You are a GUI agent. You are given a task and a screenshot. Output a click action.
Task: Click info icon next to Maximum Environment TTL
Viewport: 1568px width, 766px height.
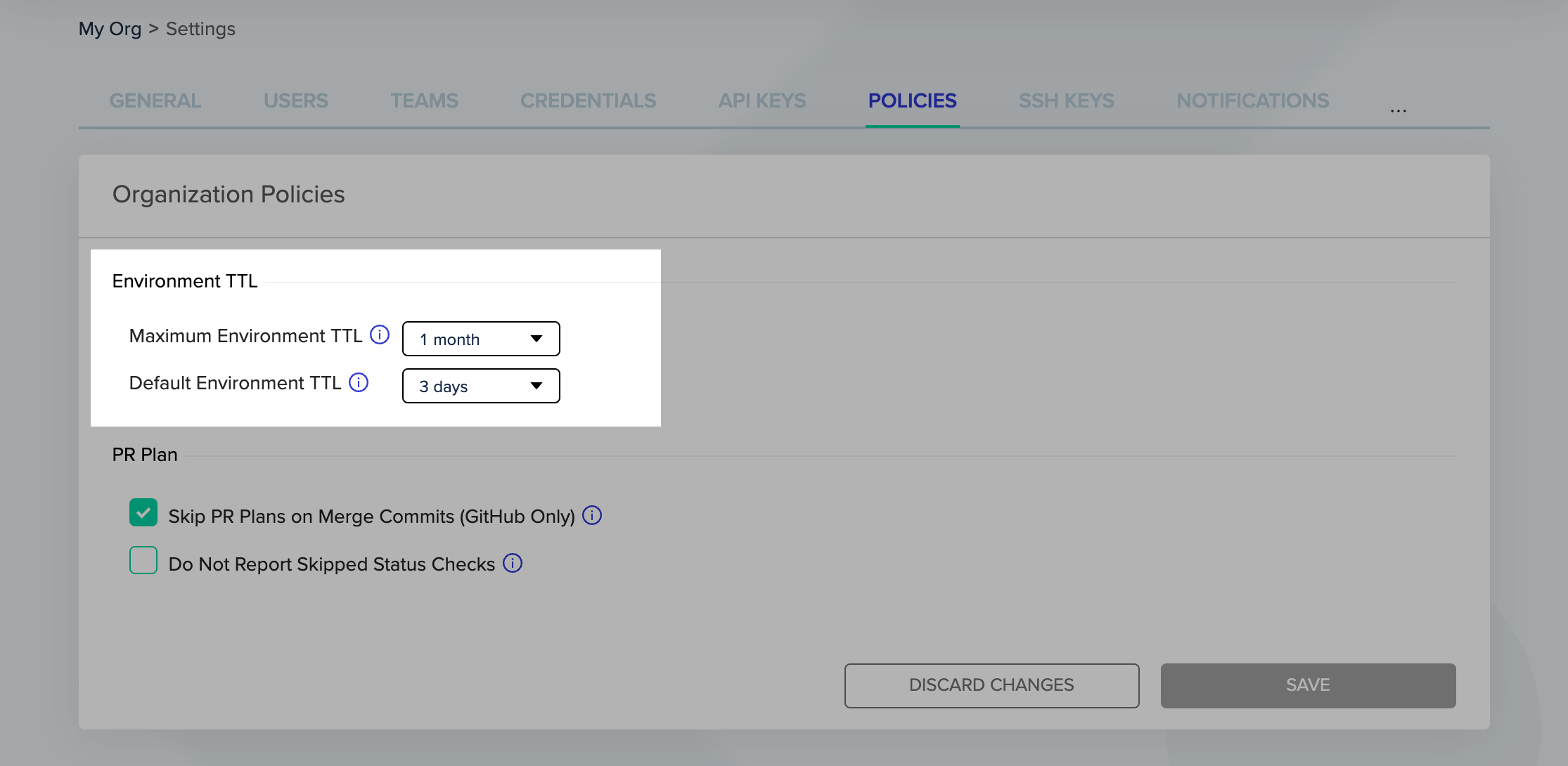point(380,335)
